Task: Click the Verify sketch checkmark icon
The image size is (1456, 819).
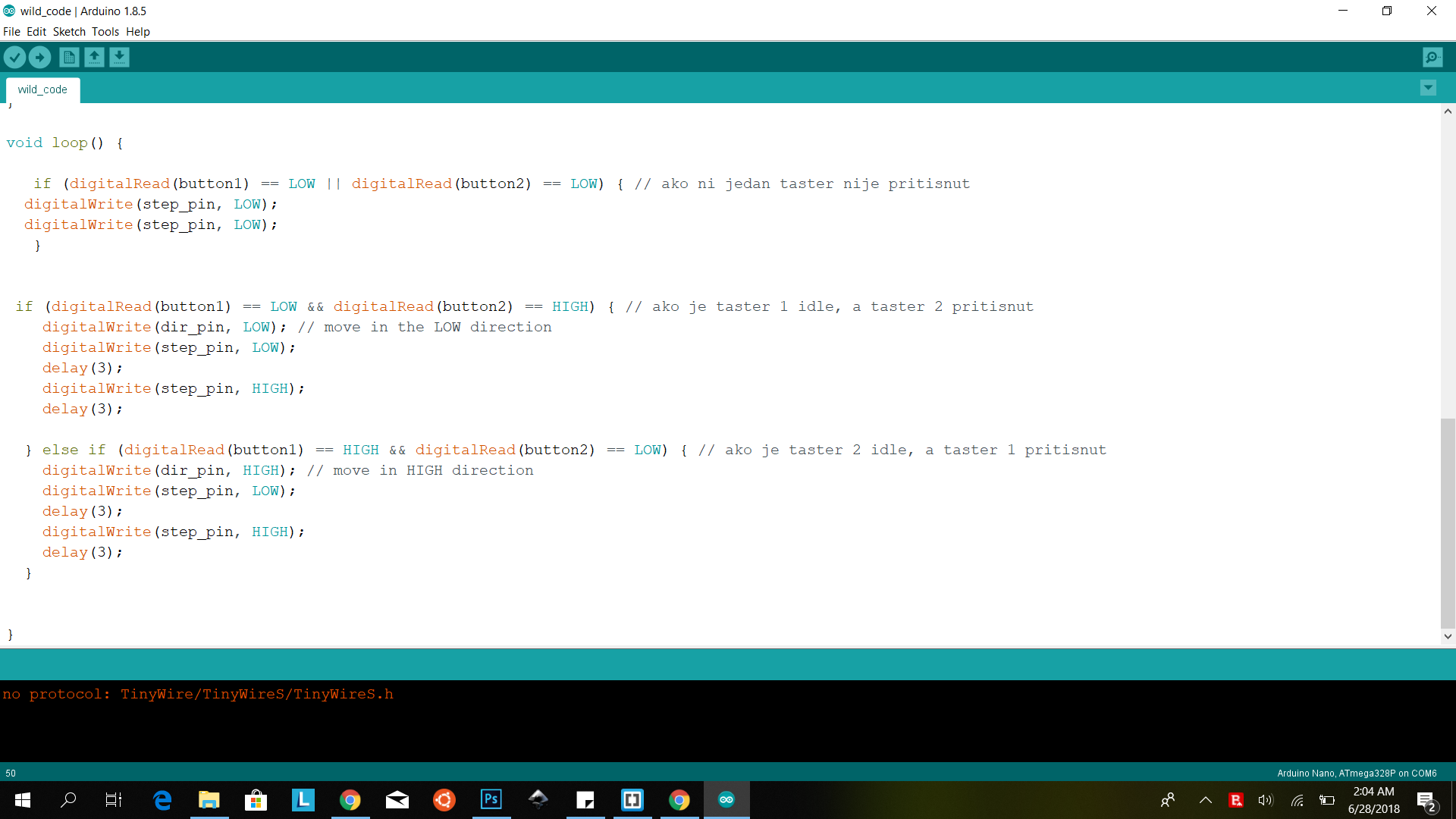Action: (x=14, y=57)
